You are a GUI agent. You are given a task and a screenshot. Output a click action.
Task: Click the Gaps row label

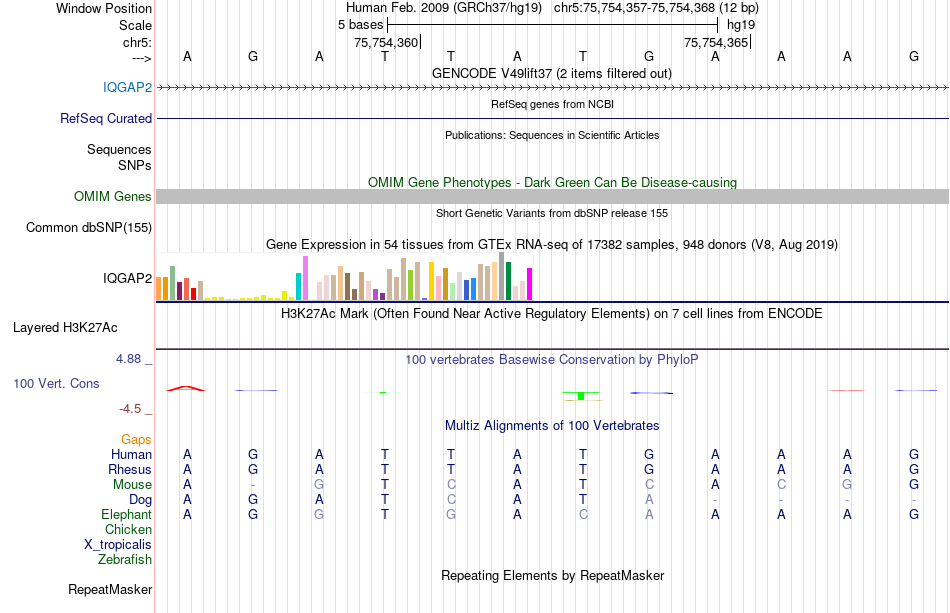136,440
